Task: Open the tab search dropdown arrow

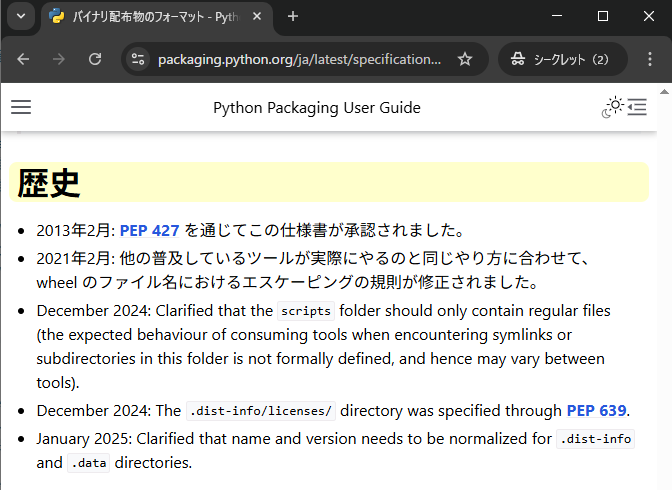Action: pos(21,17)
